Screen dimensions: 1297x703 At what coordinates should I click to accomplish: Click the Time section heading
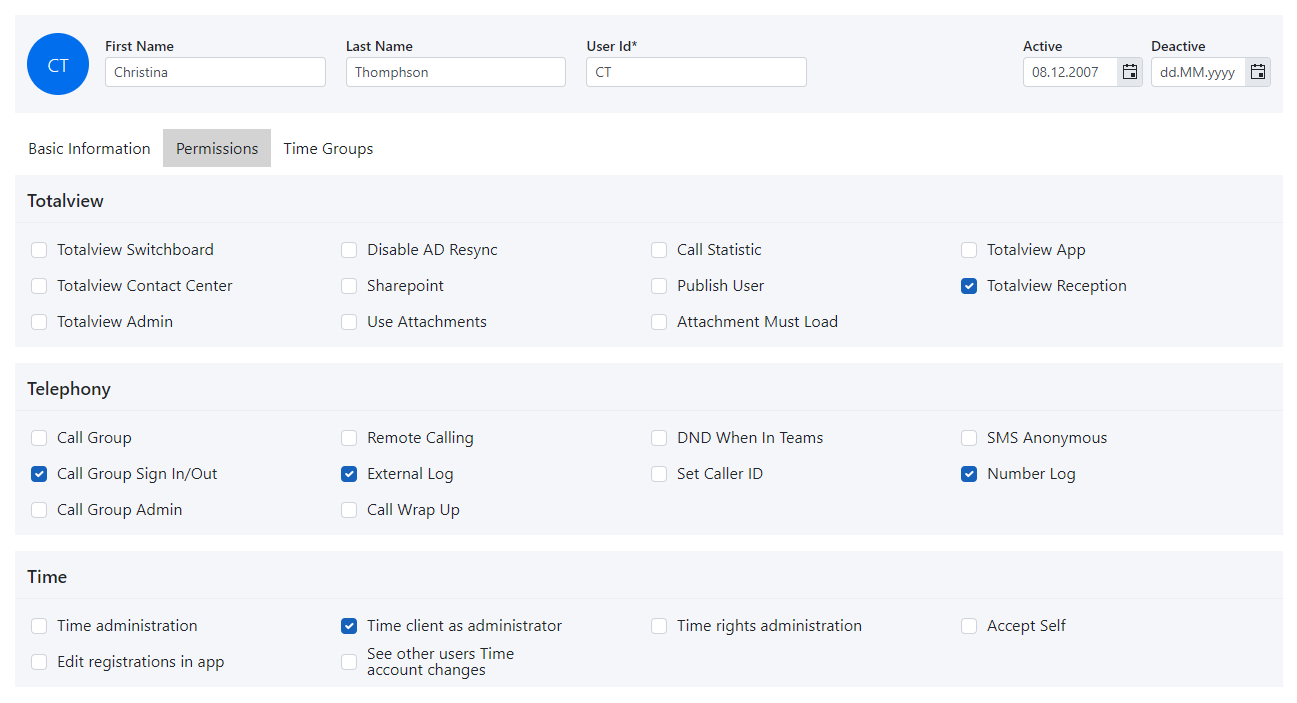pyautogui.click(x=47, y=577)
